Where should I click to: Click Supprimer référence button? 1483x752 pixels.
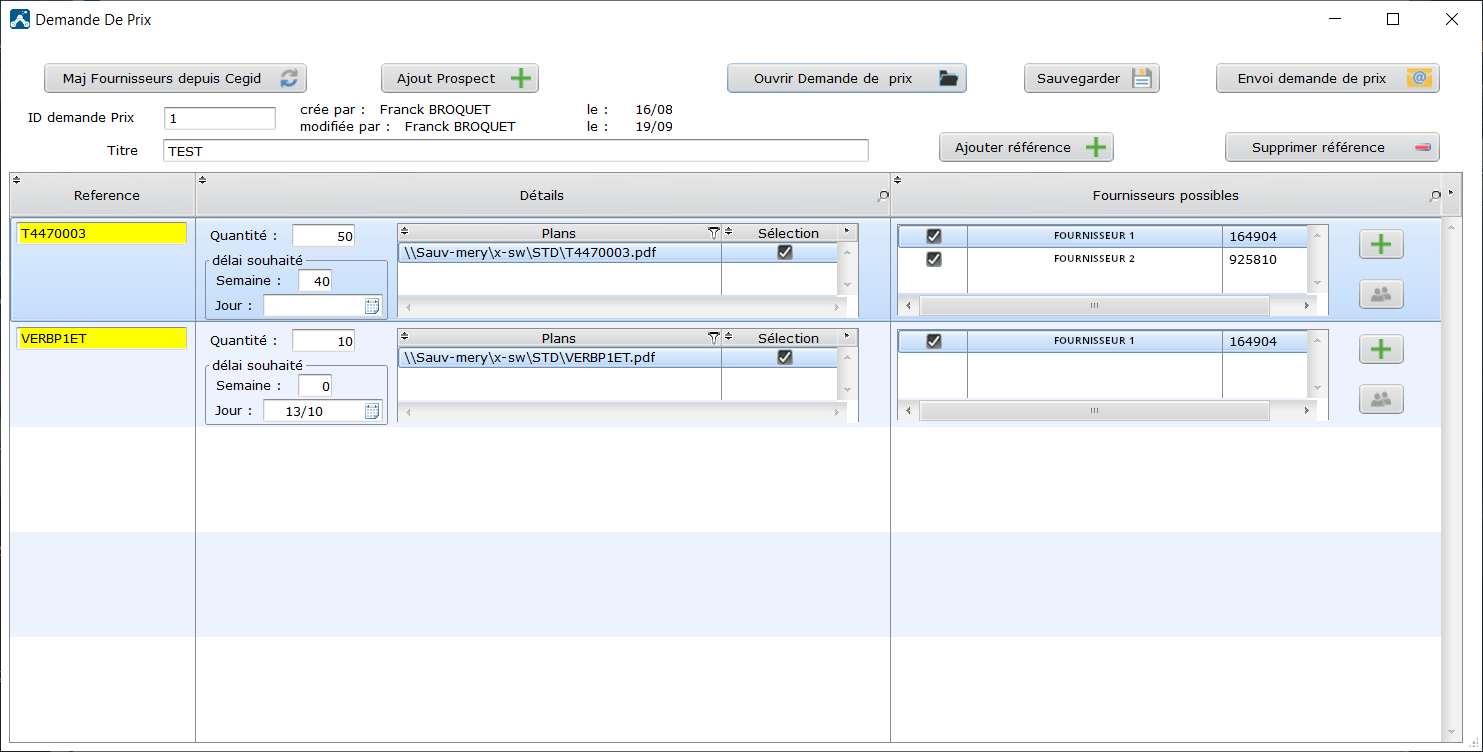[x=1332, y=147]
